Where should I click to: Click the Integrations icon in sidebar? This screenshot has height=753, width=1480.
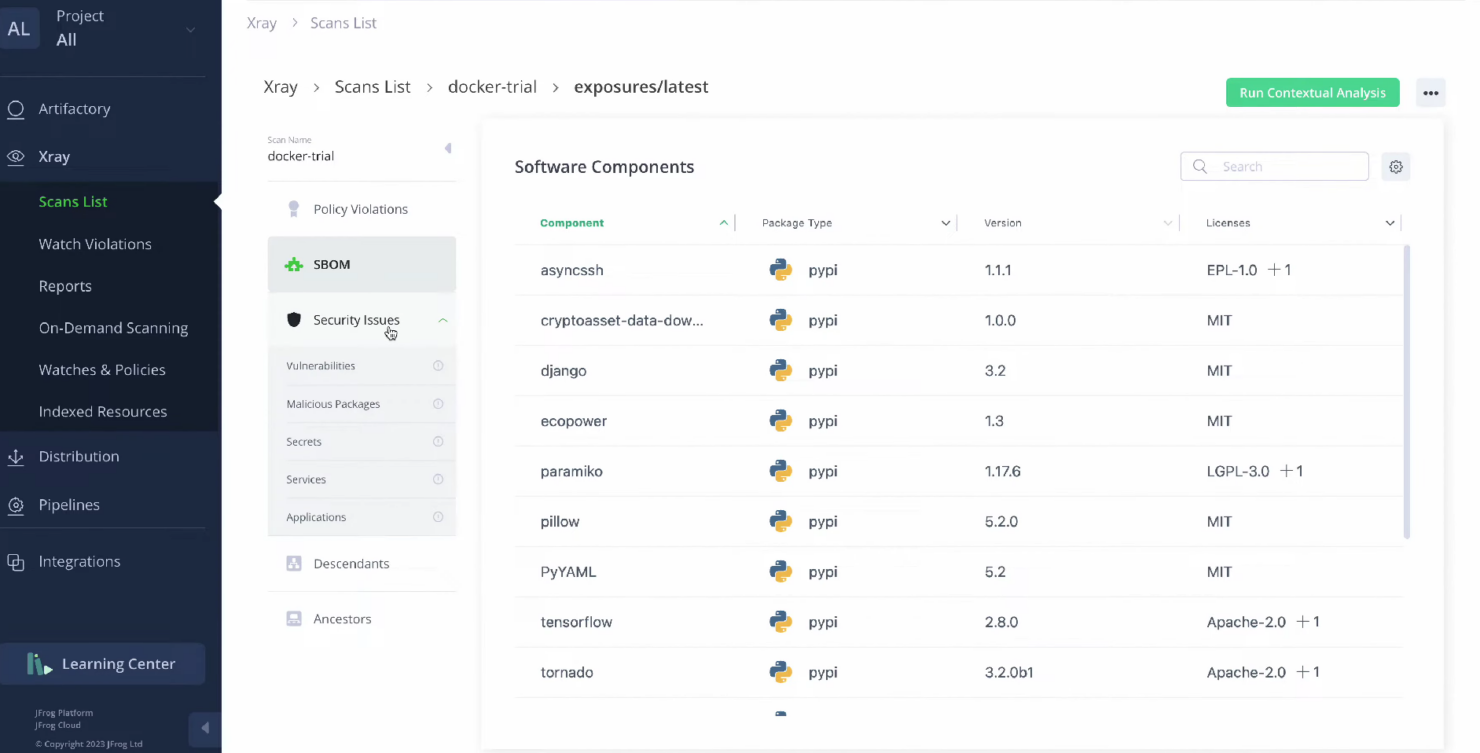point(15,562)
